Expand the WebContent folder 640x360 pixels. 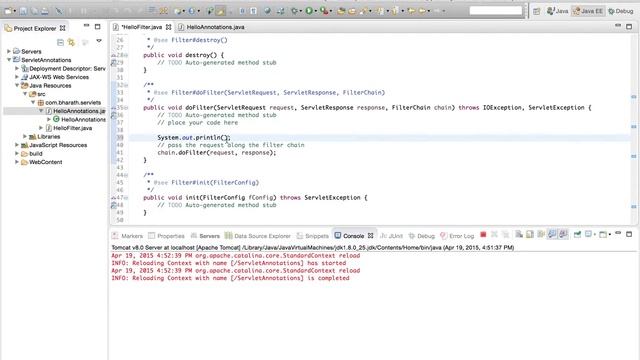pos(17,162)
